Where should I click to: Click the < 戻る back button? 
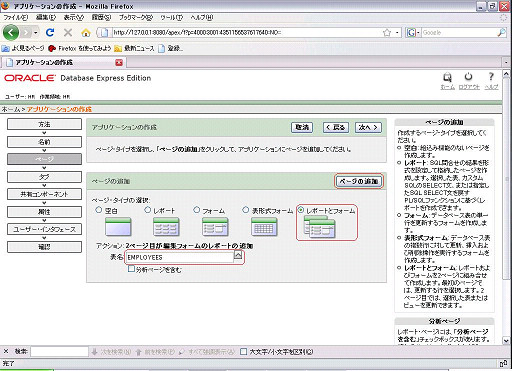click(336, 127)
